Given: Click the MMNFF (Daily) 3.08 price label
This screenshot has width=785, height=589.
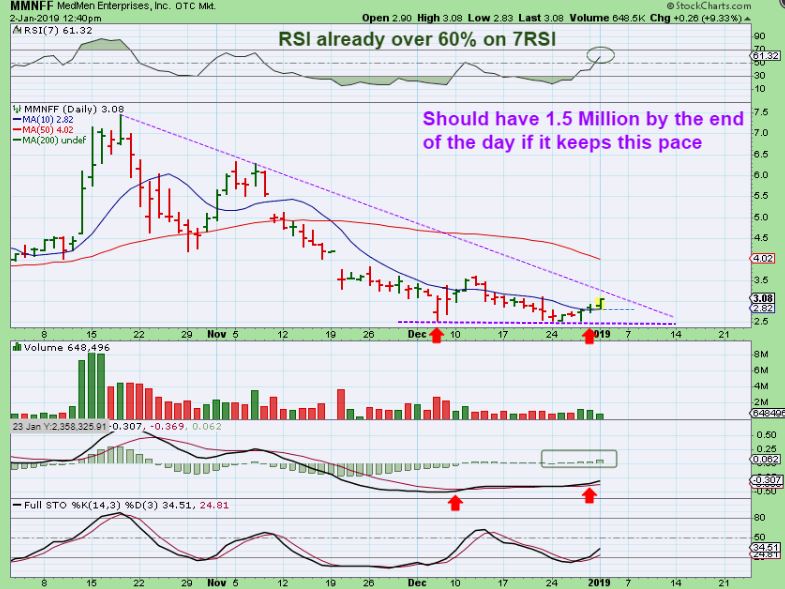Looking at the screenshot, I should pyautogui.click(x=74, y=109).
